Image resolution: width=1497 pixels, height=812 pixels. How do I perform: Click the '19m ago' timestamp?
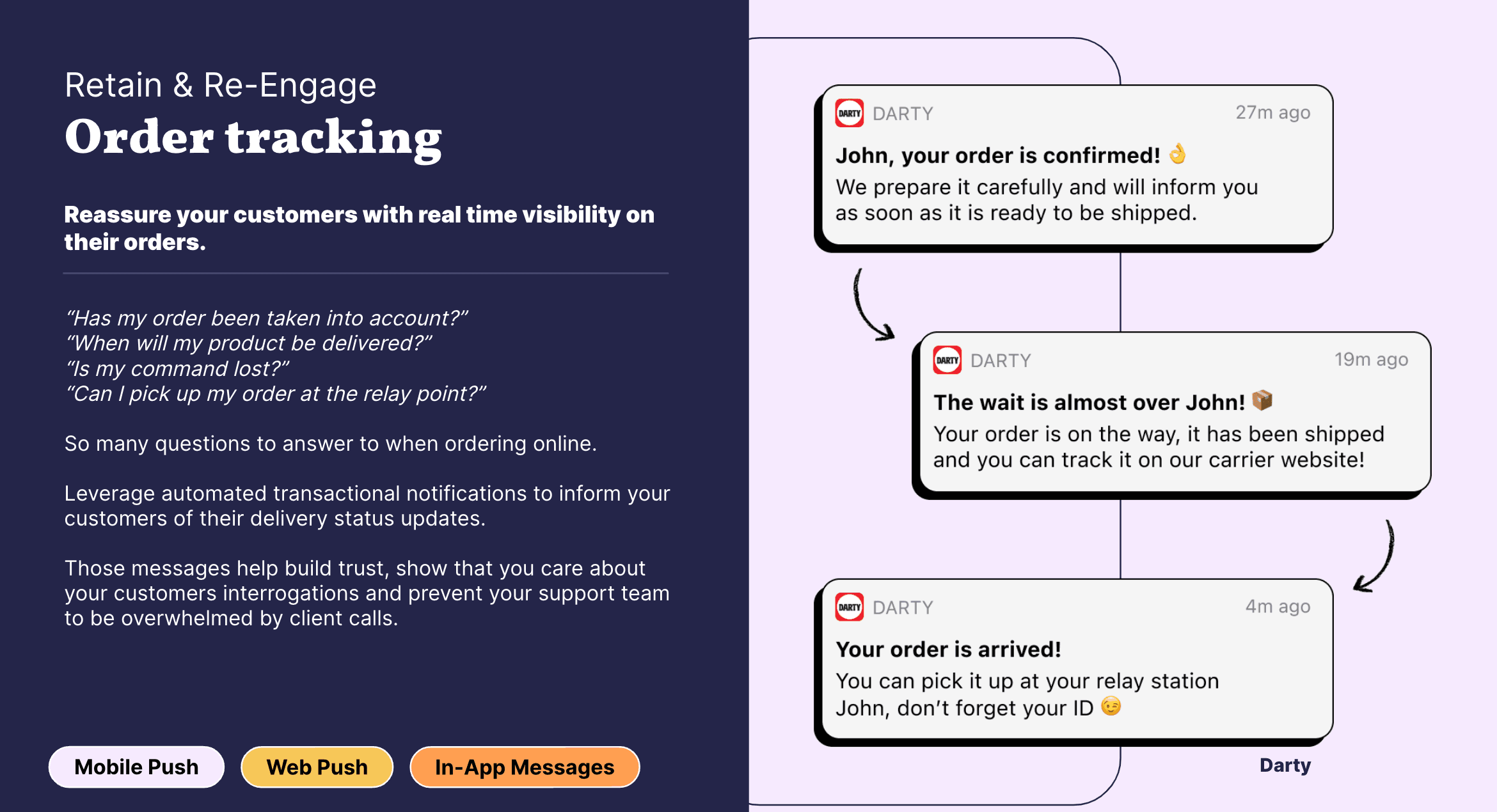point(1371,359)
